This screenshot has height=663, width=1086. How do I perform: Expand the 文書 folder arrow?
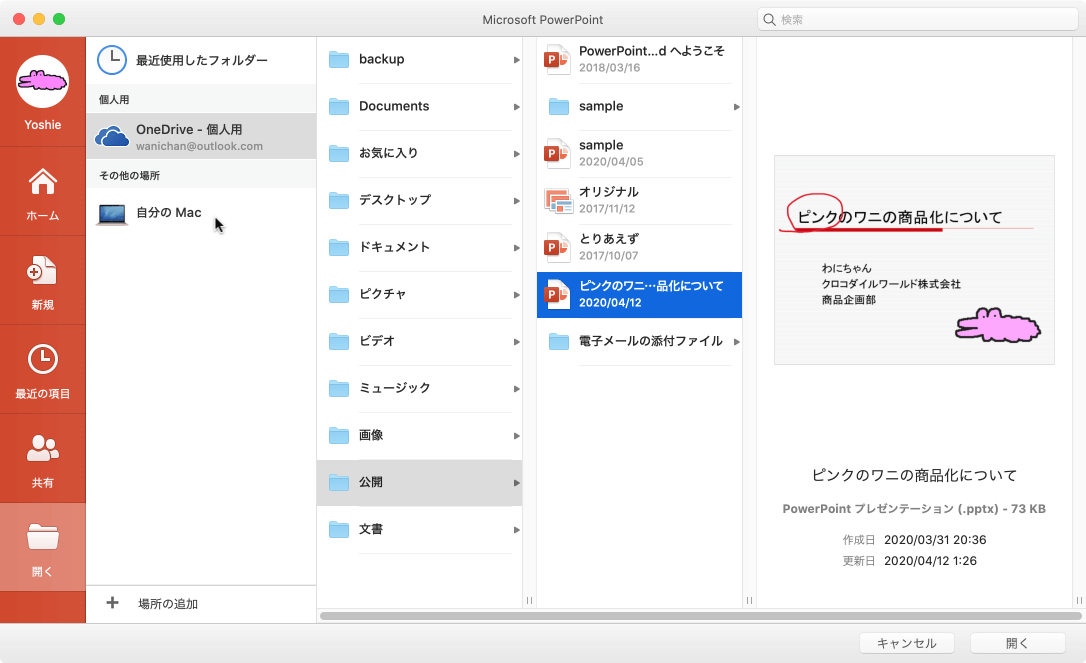[x=517, y=529]
